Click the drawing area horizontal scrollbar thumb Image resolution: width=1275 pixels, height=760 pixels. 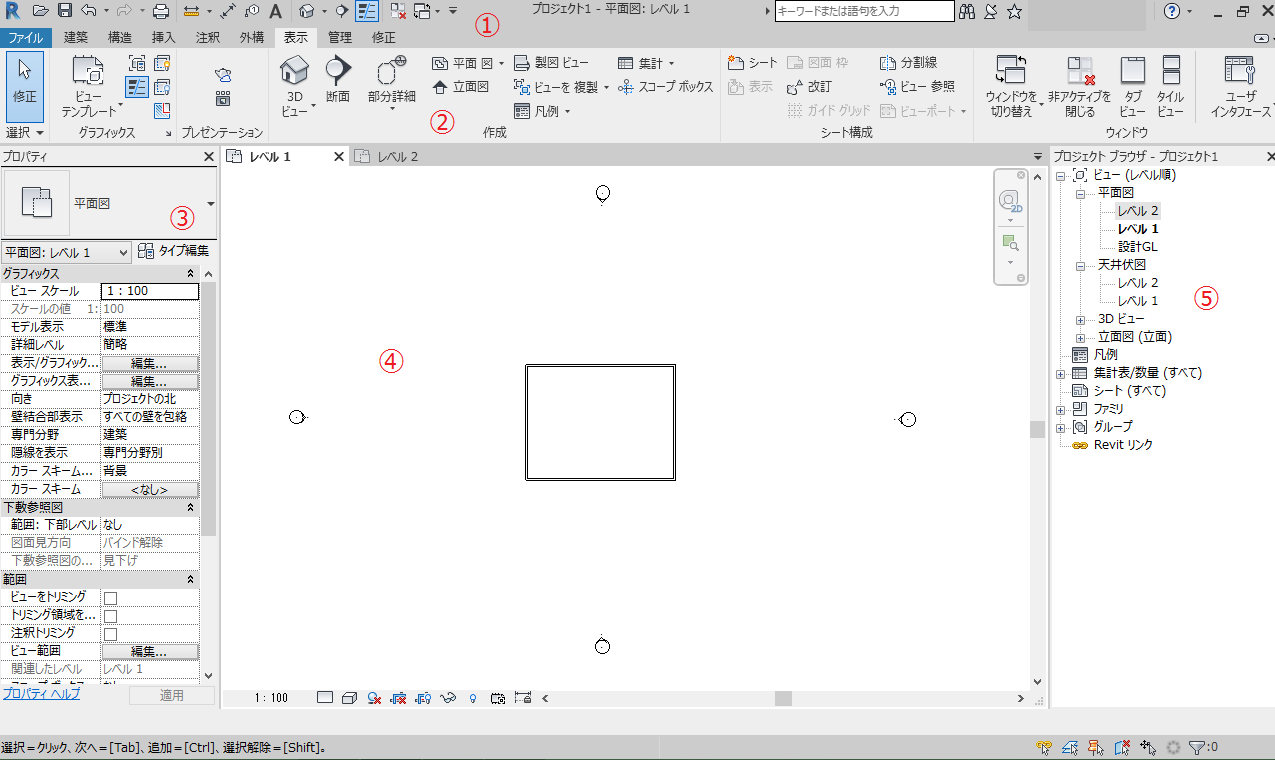(x=783, y=698)
